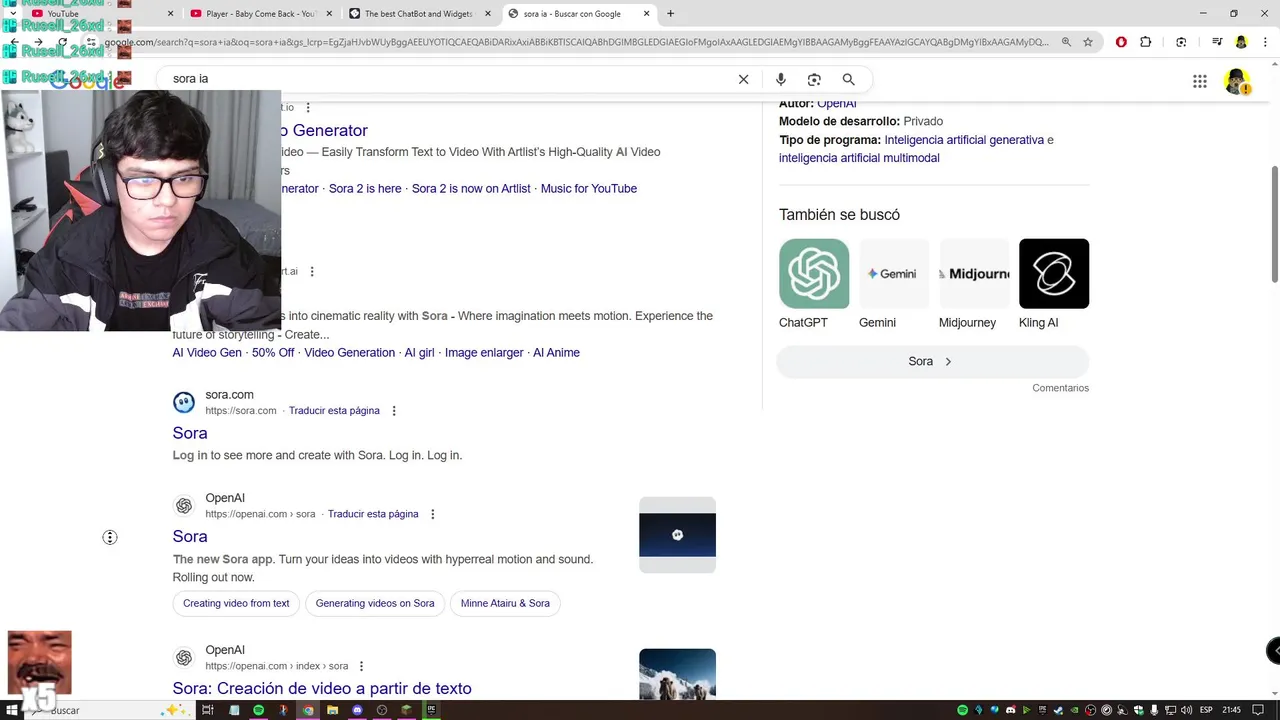
Task: Switch to the 'Player - Baby Come Back' tab
Action: 260,14
